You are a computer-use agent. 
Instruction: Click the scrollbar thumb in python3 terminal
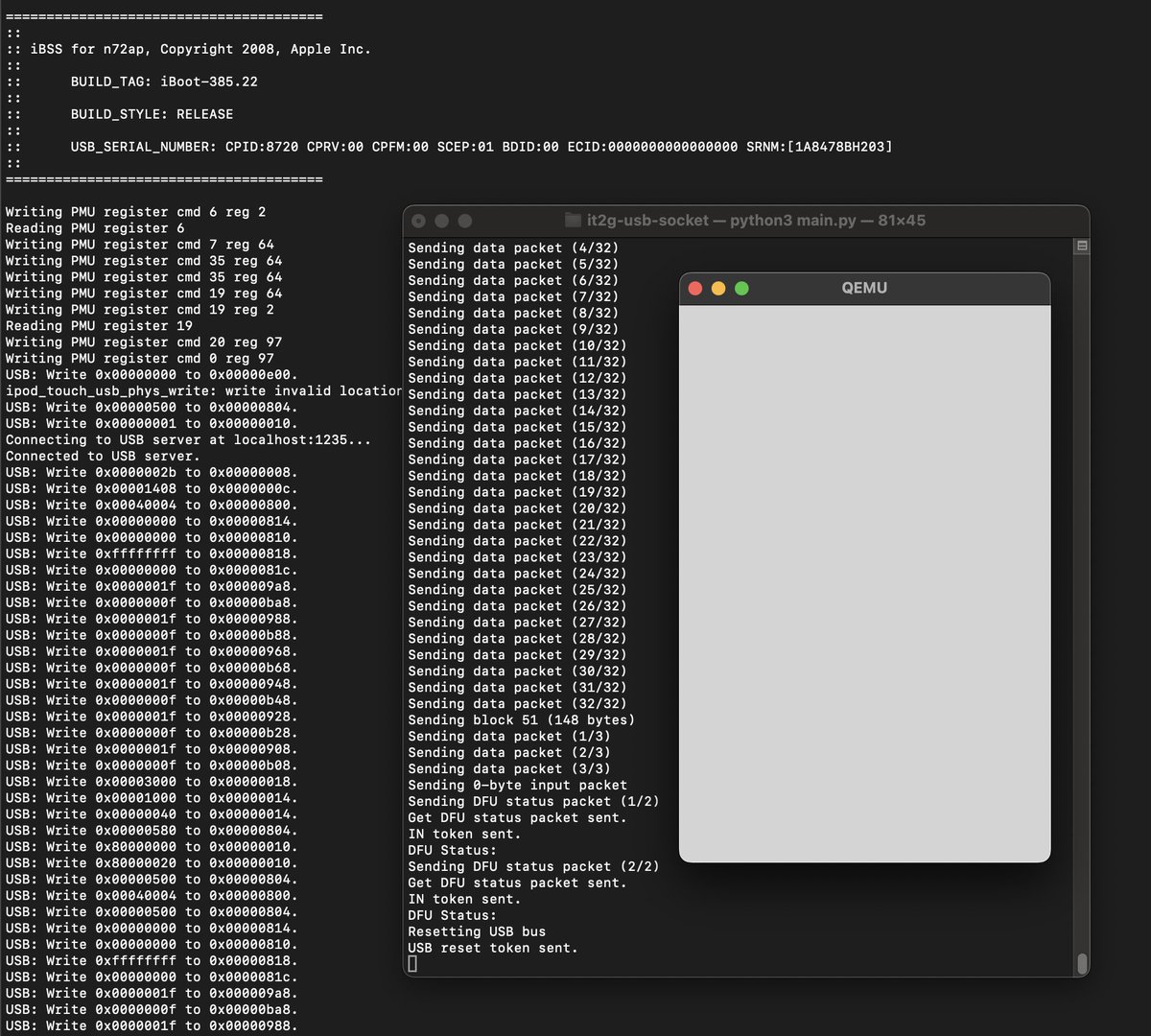[x=1082, y=962]
